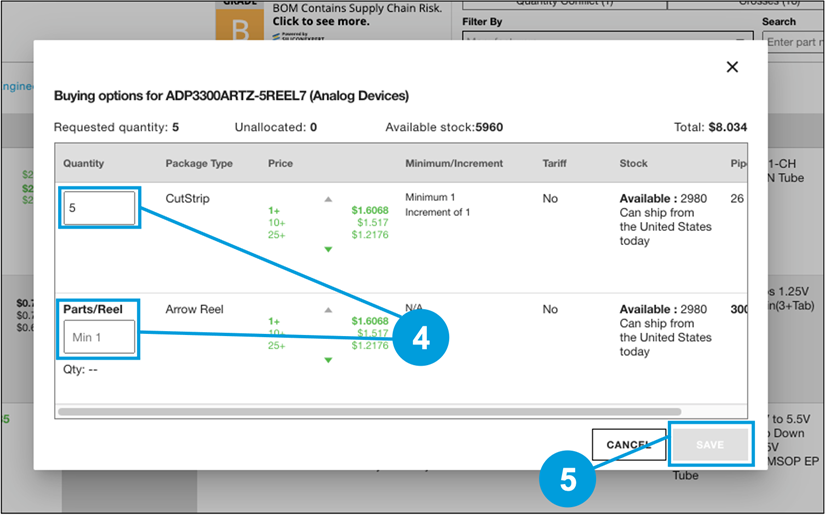Open the 'Click to see more' link

click(321, 21)
